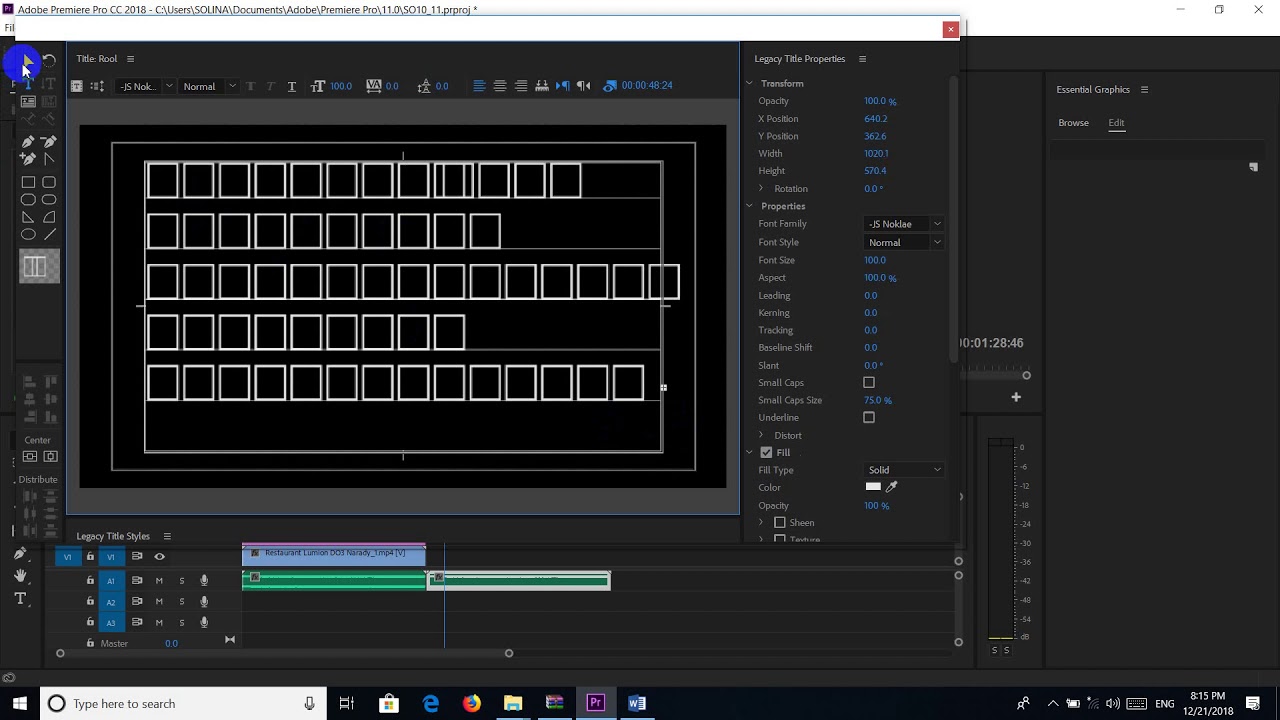Viewport: 1280px width, 720px height.
Task: Solo audio track A2
Action: (x=181, y=601)
